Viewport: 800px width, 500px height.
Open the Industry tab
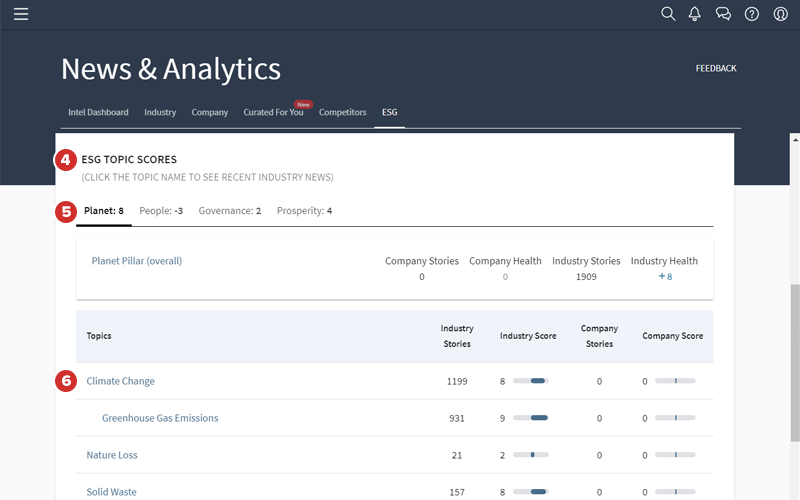tap(160, 113)
